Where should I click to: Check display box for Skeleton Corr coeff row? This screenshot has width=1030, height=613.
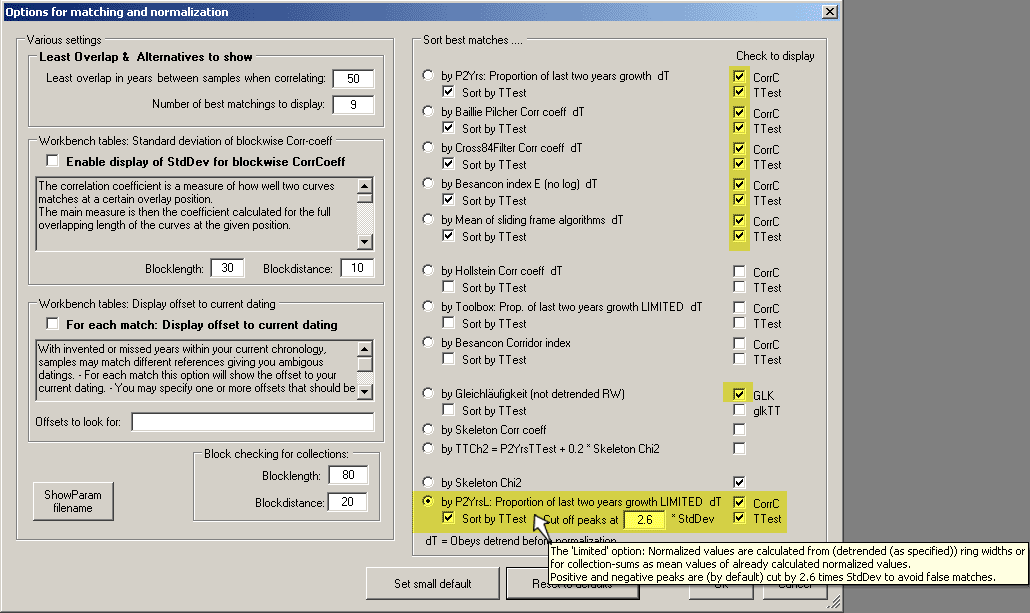[740, 430]
